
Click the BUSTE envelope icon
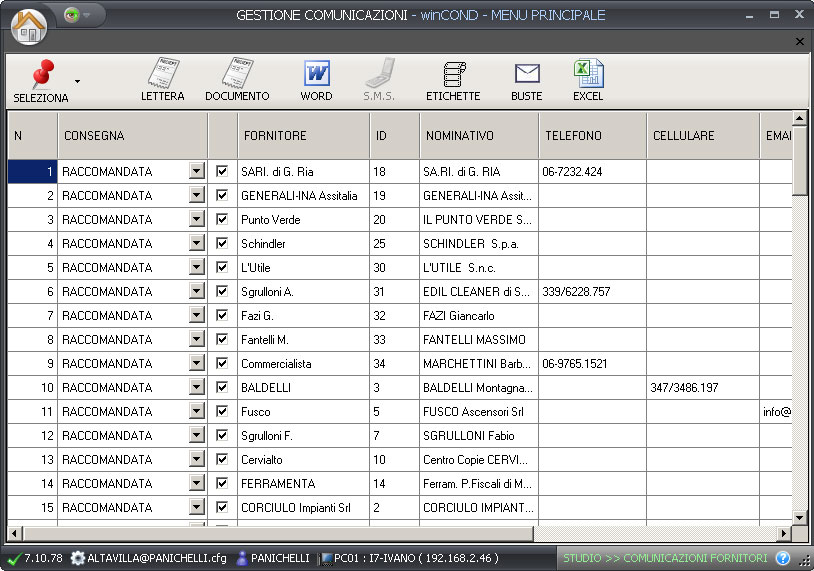(526, 80)
